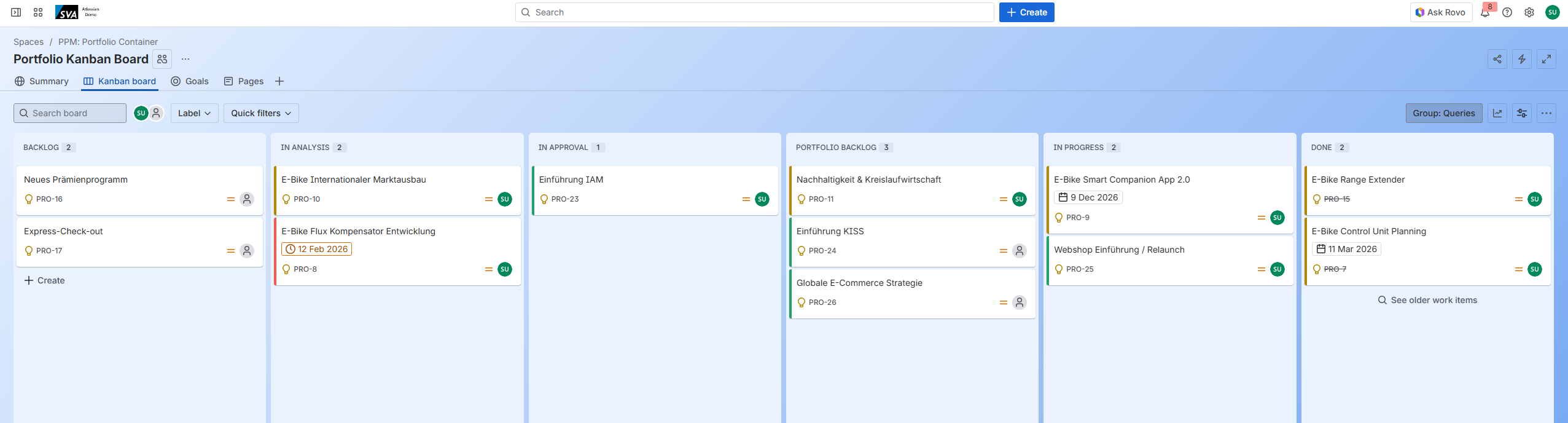Viewport: 1568px width, 423px height.
Task: Expand the Label dropdown filter
Action: tap(194, 113)
